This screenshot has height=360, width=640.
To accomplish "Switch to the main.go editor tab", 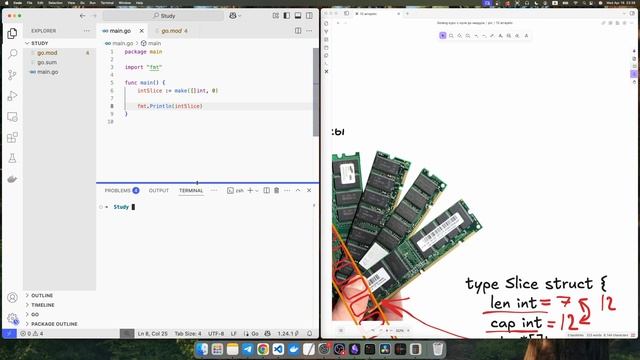I will click(x=120, y=31).
